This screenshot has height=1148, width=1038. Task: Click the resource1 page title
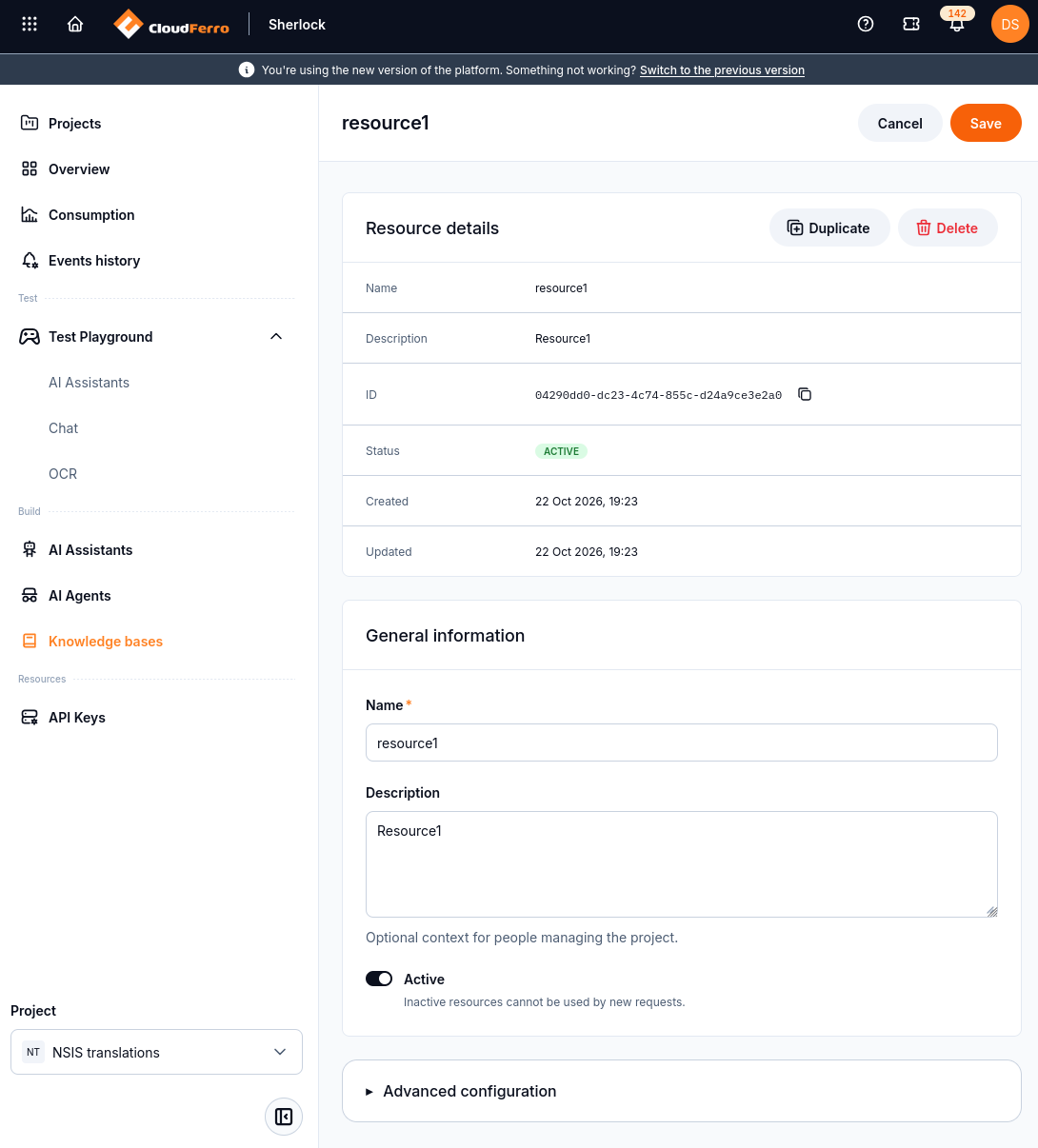coord(386,123)
